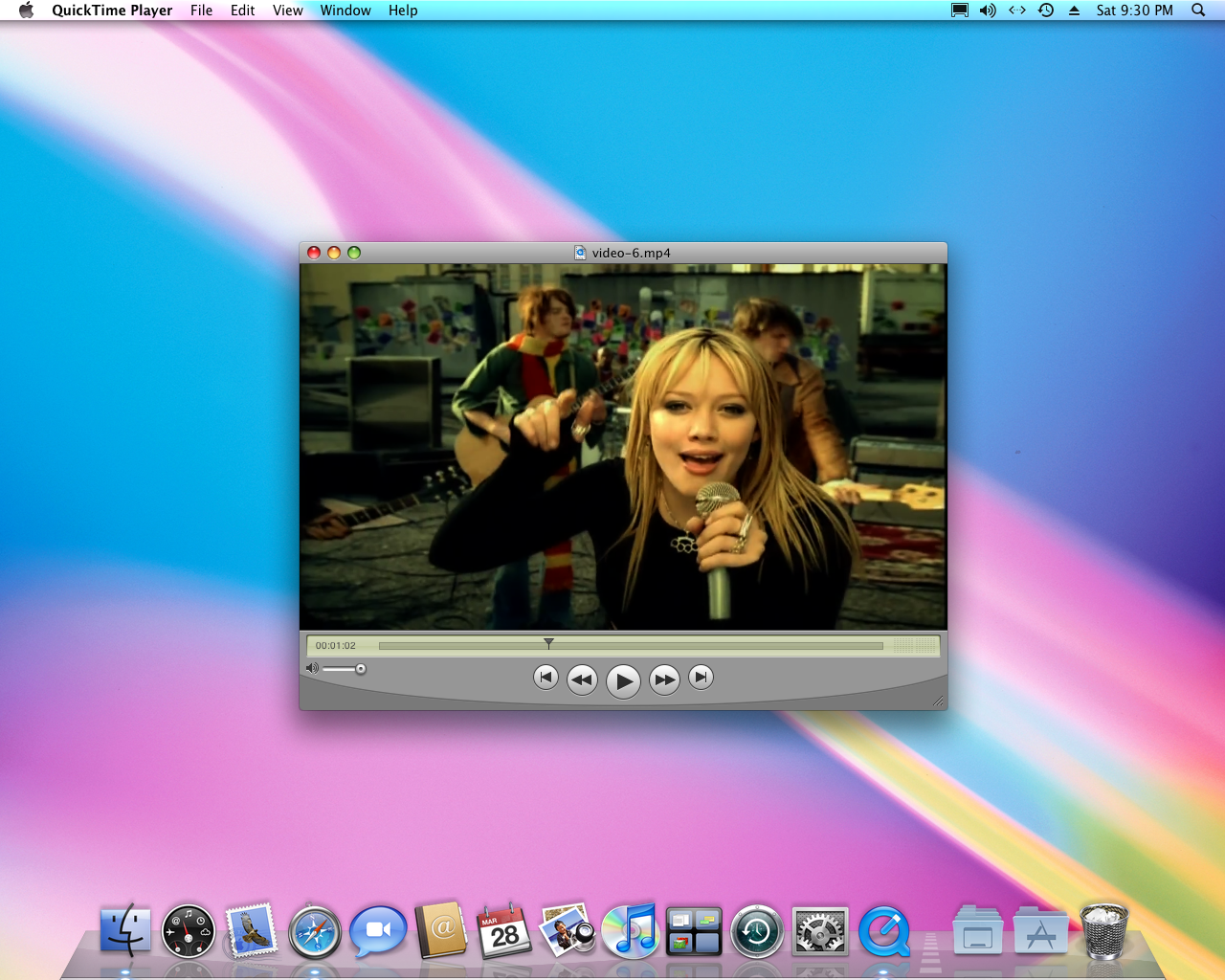Open the Trash in the Dock
1225x980 pixels.
1104,930
